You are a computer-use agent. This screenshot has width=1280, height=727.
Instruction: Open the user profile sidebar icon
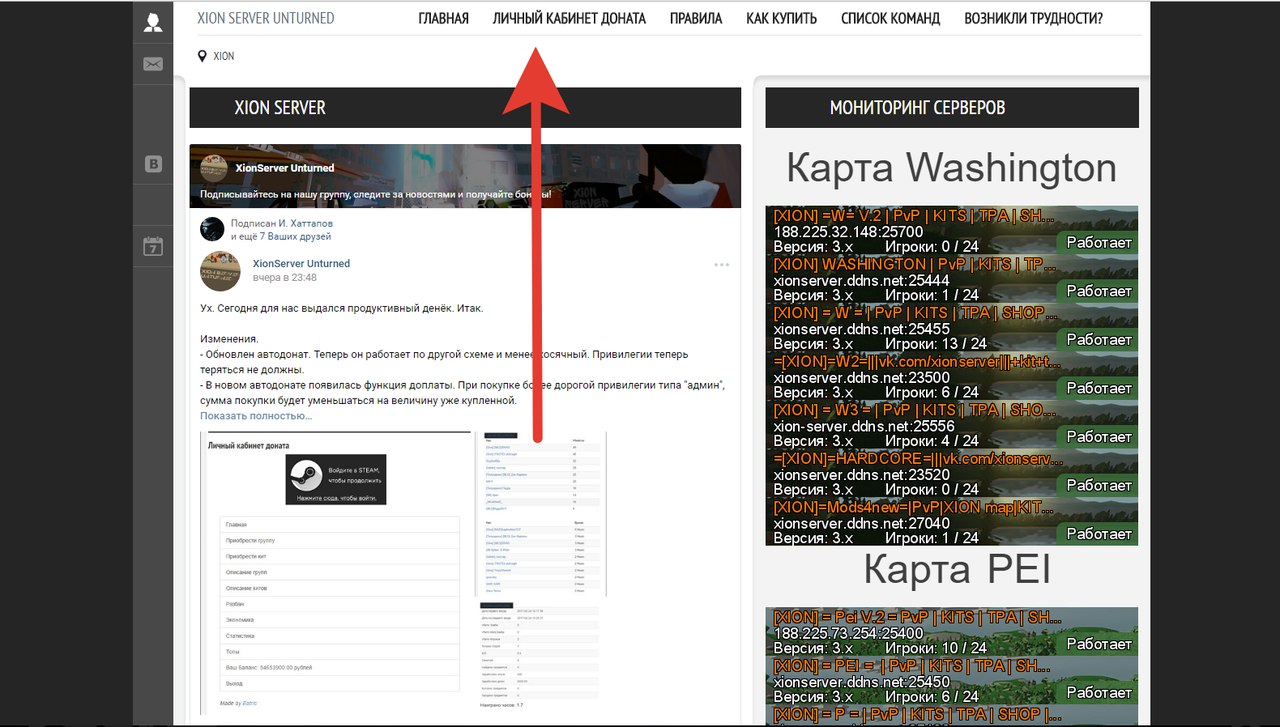[152, 22]
